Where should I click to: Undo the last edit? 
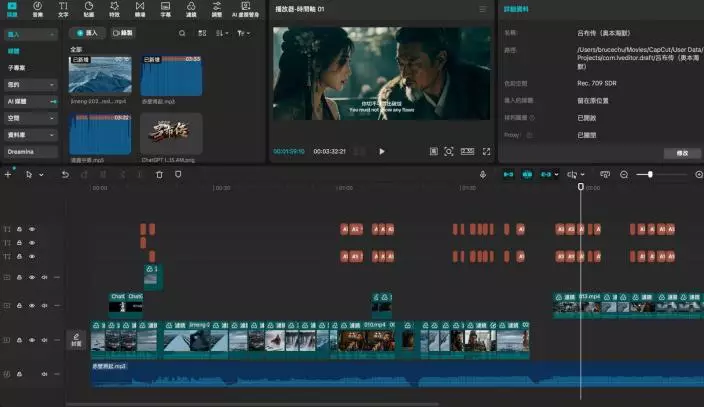pyautogui.click(x=65, y=175)
